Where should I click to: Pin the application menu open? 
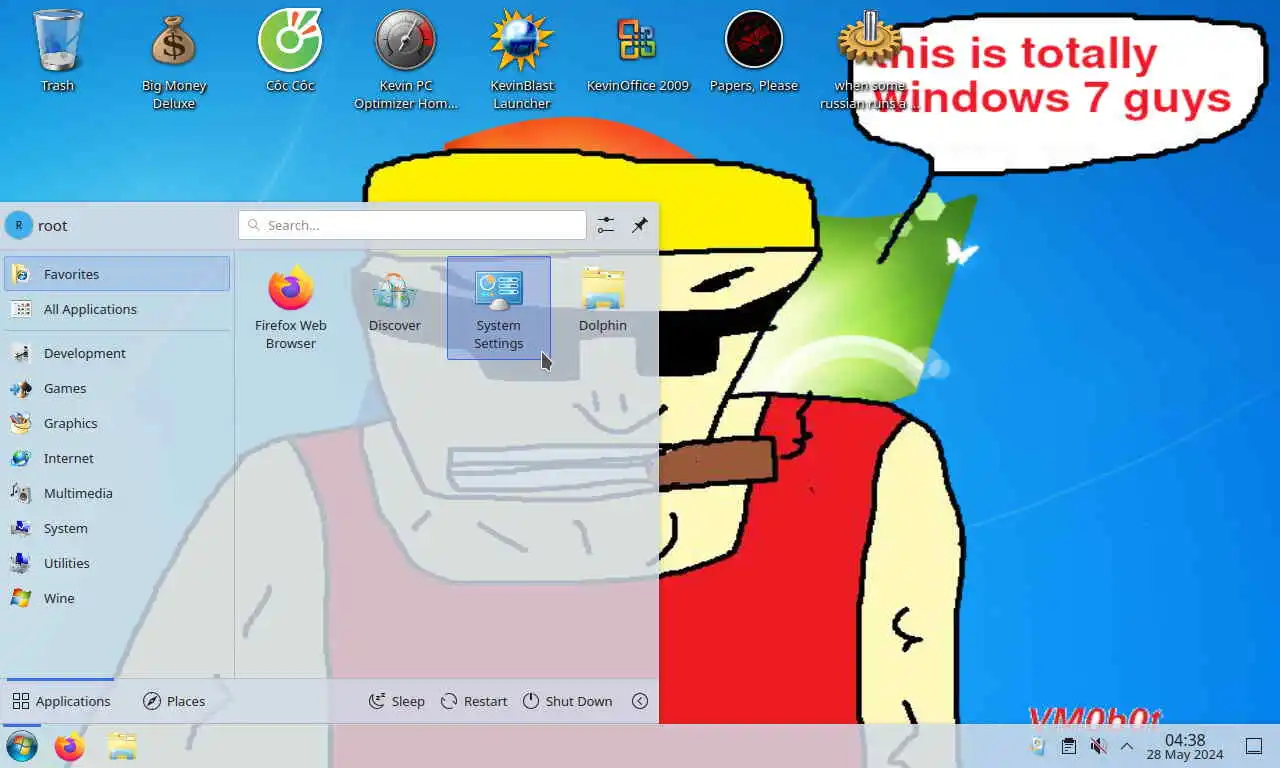click(x=640, y=225)
